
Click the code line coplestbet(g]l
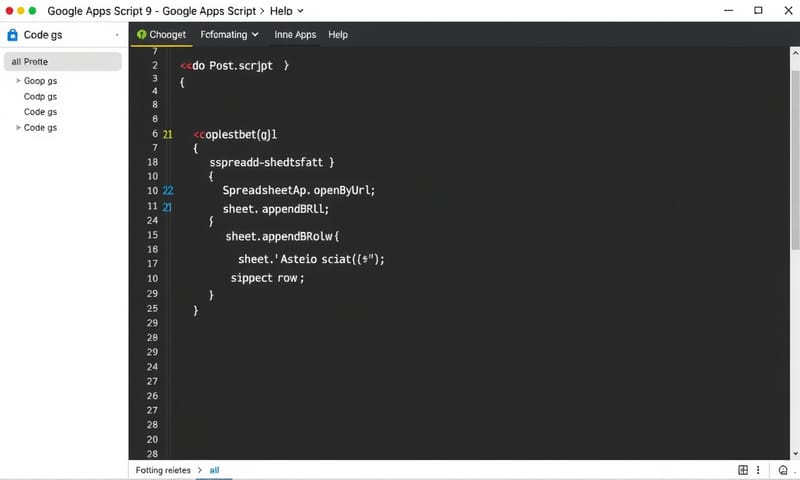point(235,135)
